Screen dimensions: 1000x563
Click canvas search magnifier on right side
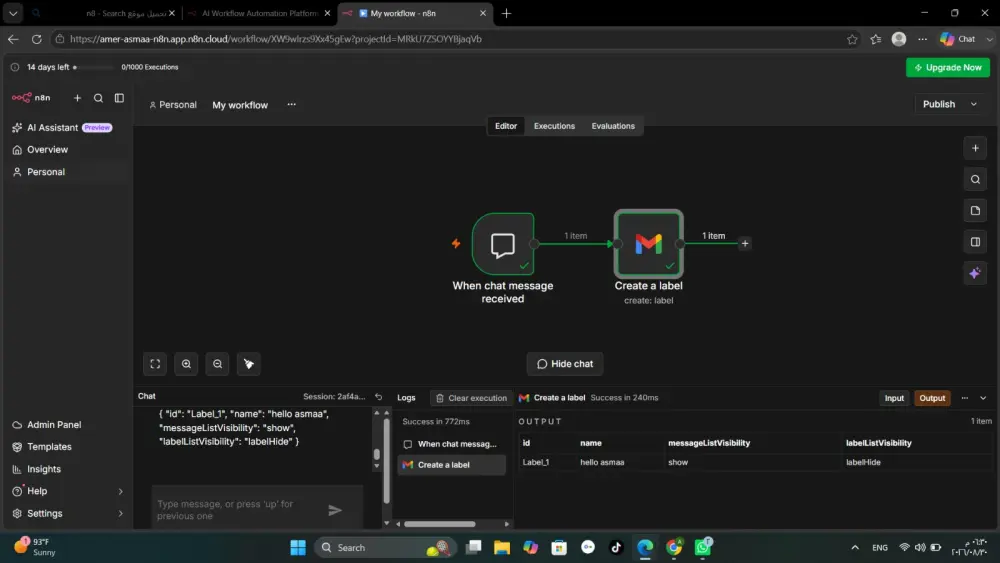point(975,180)
